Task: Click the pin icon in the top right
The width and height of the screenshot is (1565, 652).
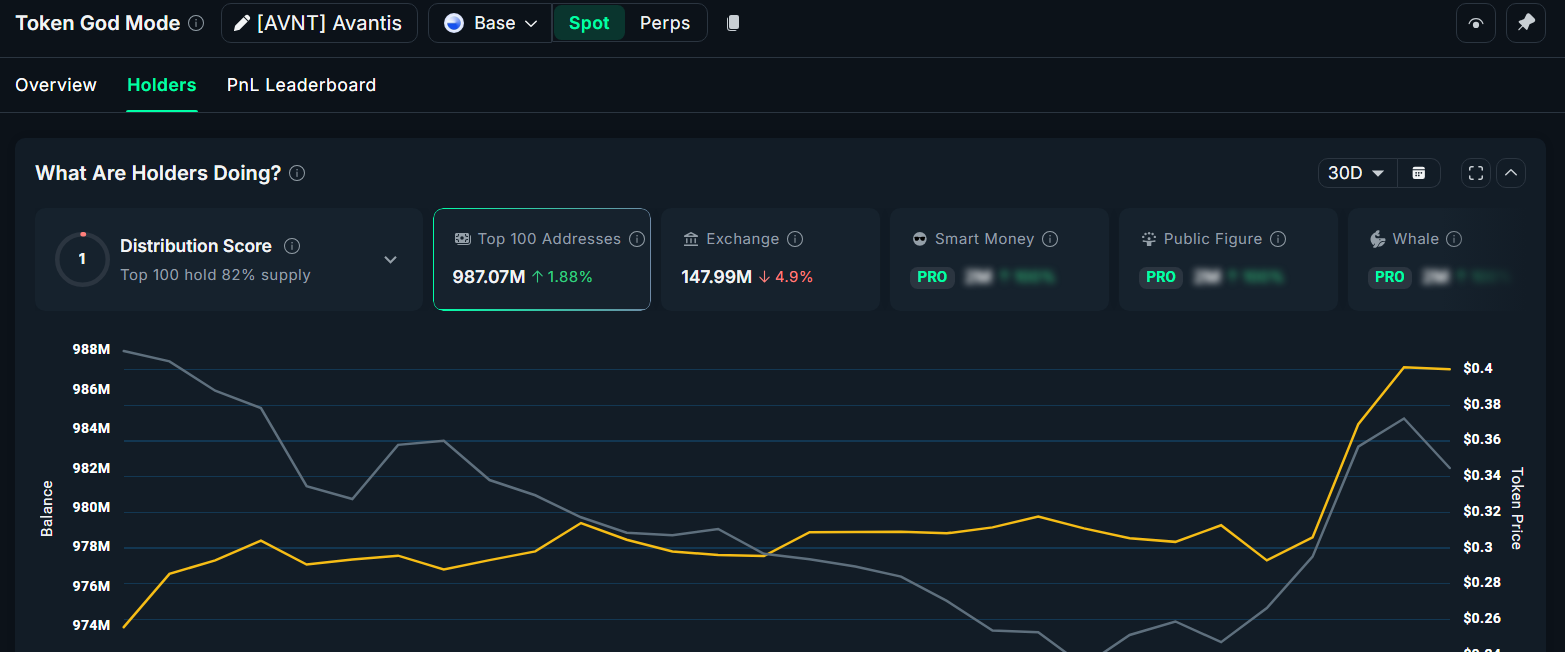Action: pyautogui.click(x=1526, y=22)
